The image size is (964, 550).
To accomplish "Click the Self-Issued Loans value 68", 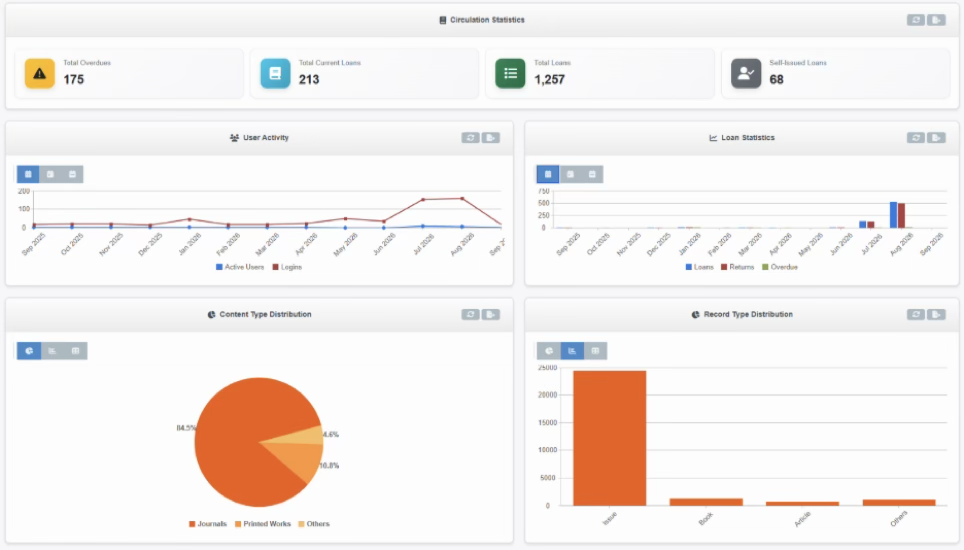I will pos(776,80).
